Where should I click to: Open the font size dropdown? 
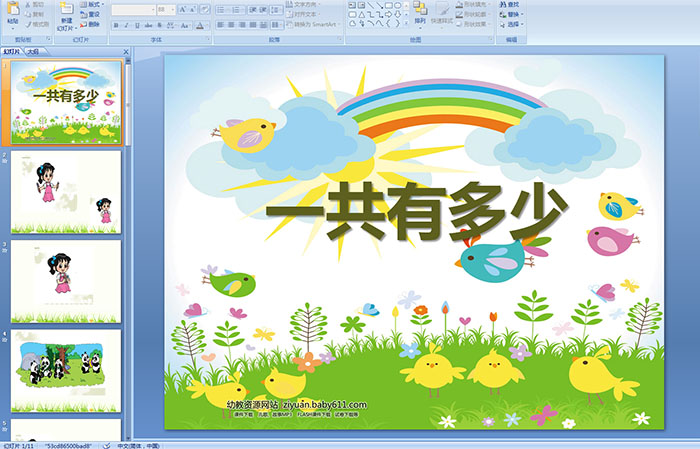[173, 10]
